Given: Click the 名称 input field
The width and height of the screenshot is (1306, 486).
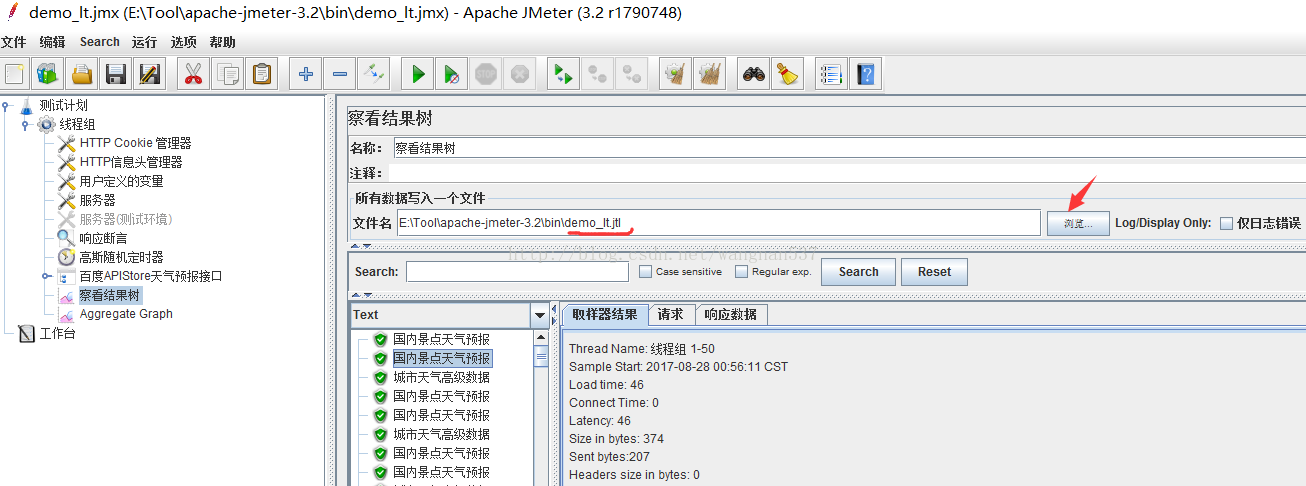Looking at the screenshot, I should click(849, 148).
